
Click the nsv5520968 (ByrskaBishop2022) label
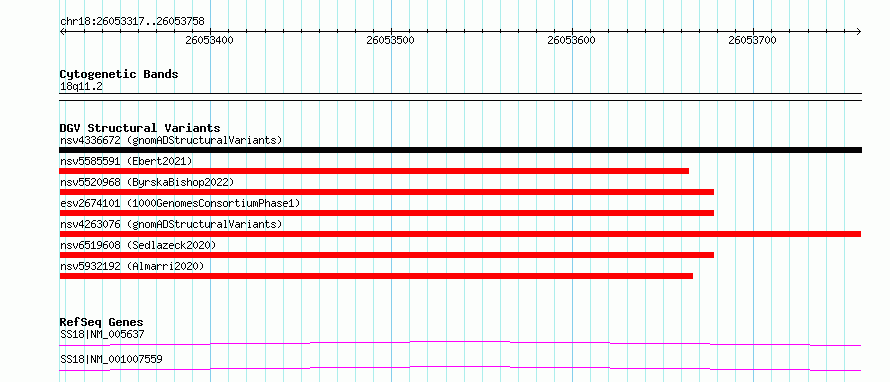pos(147,182)
